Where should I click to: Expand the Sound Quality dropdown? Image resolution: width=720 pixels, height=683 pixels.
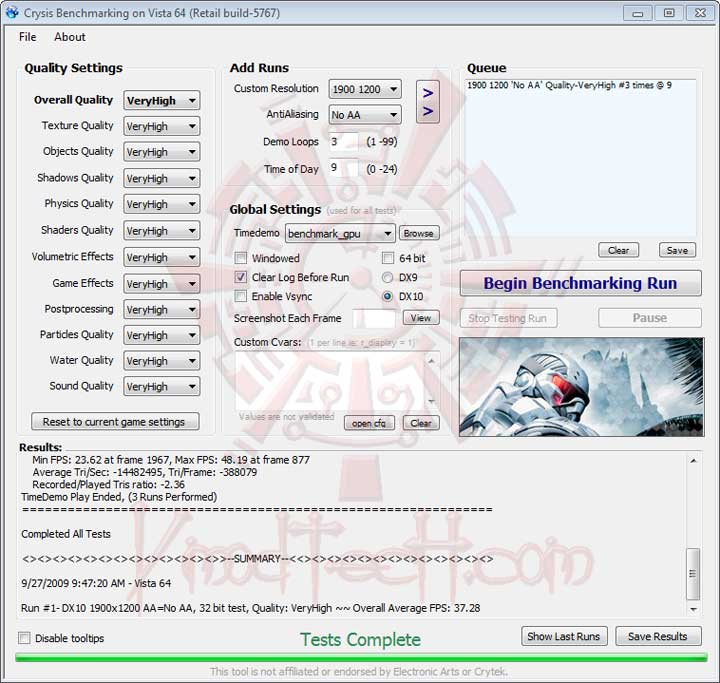pos(162,387)
